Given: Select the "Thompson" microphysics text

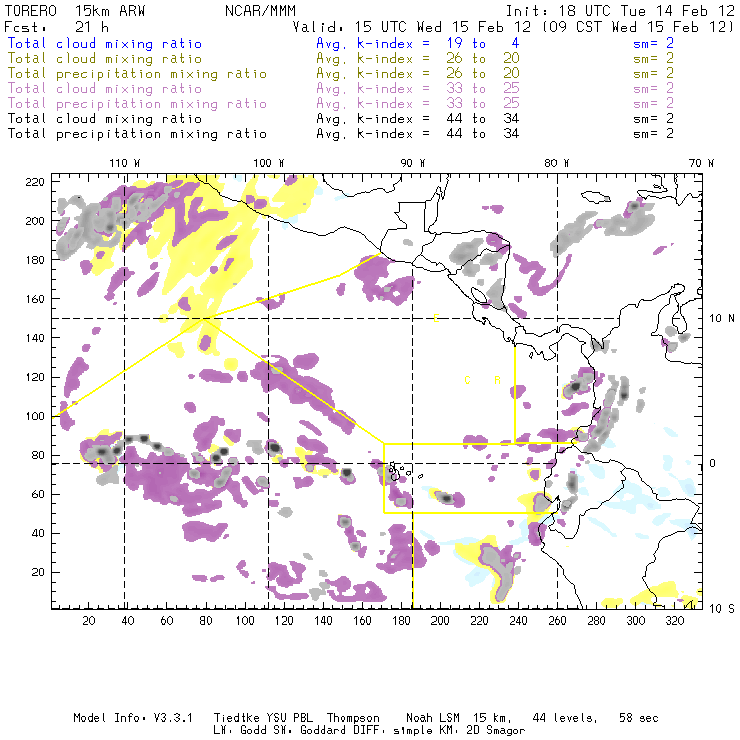Looking at the screenshot, I should (353, 719).
